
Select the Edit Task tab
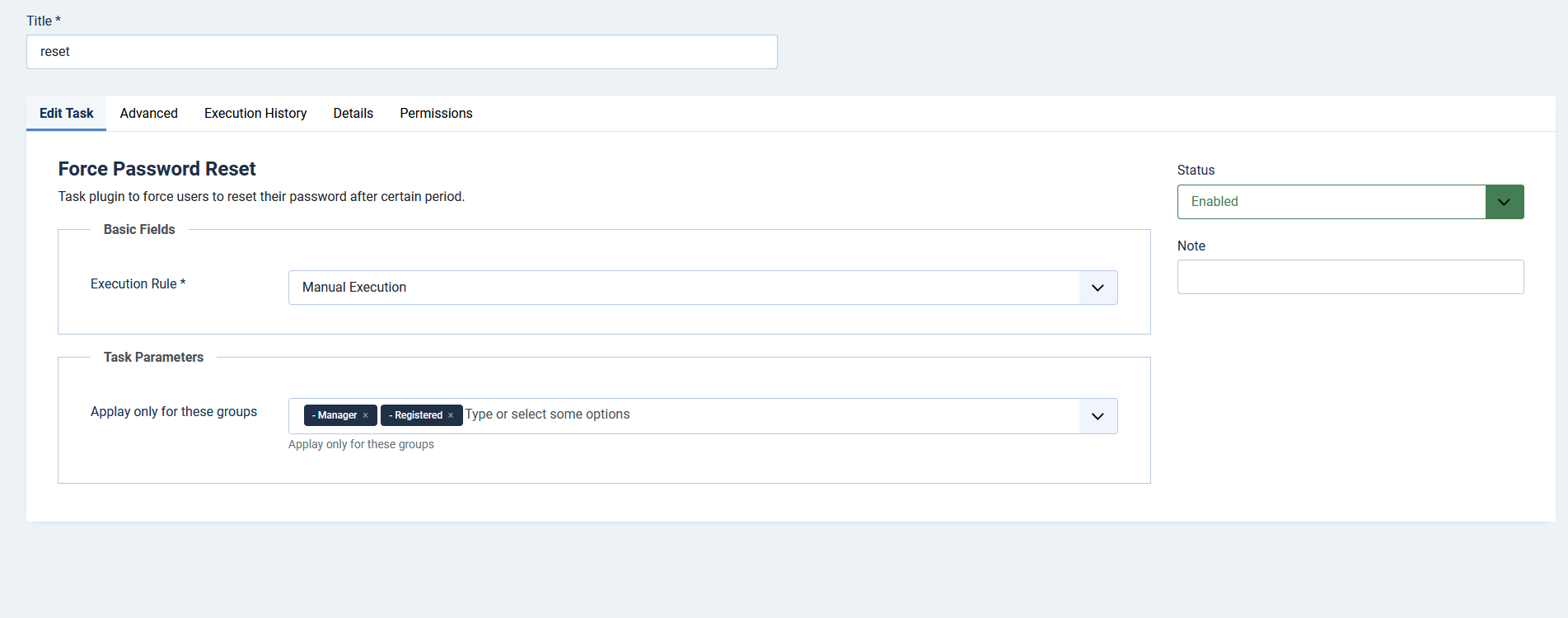click(x=67, y=114)
